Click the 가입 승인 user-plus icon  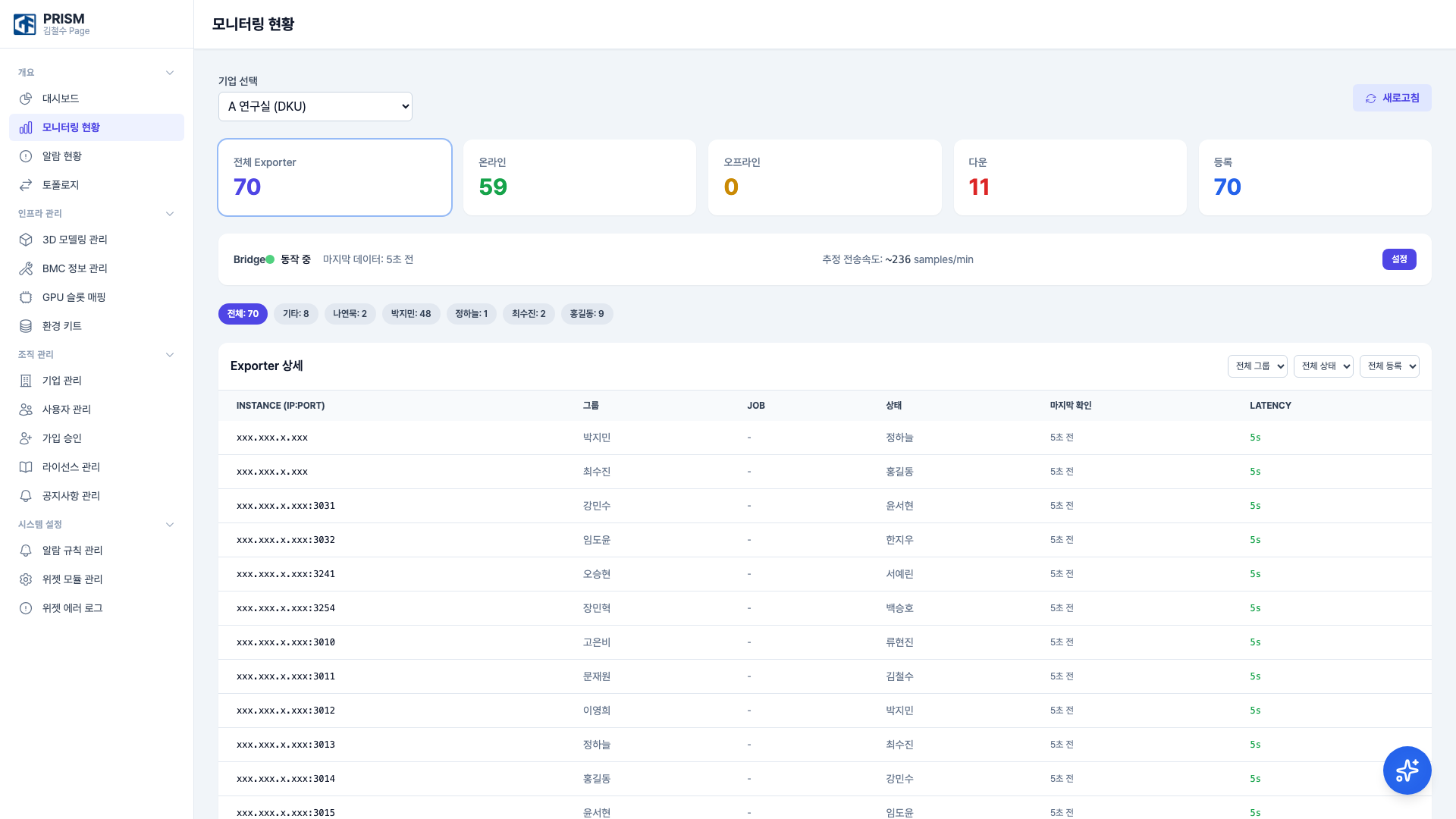tap(26, 438)
